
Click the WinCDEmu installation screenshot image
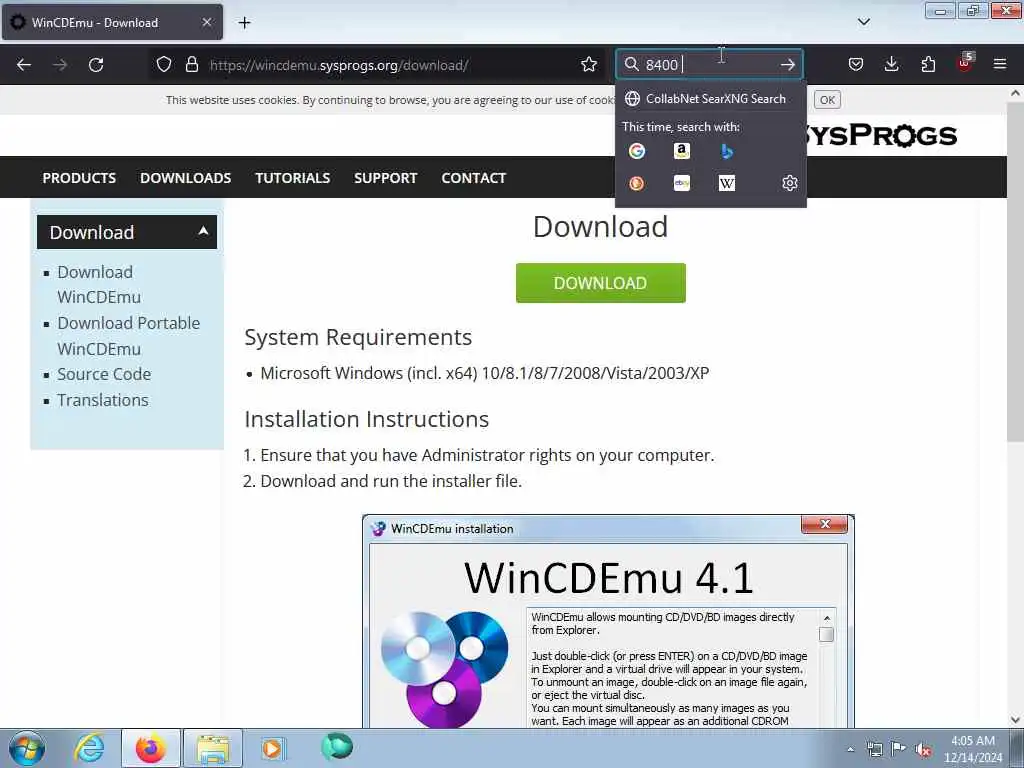tap(608, 621)
